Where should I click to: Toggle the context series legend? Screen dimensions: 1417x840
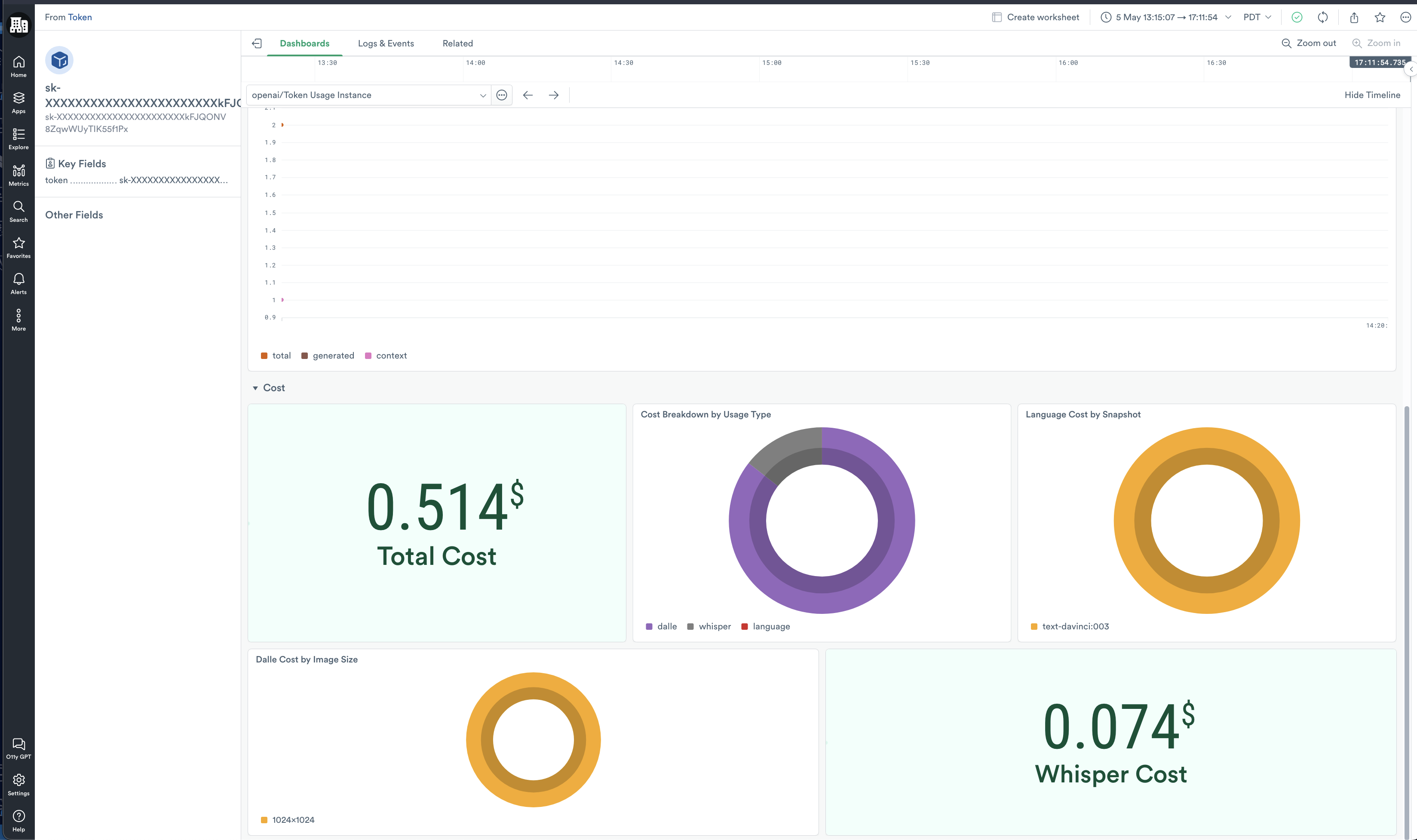click(x=386, y=356)
